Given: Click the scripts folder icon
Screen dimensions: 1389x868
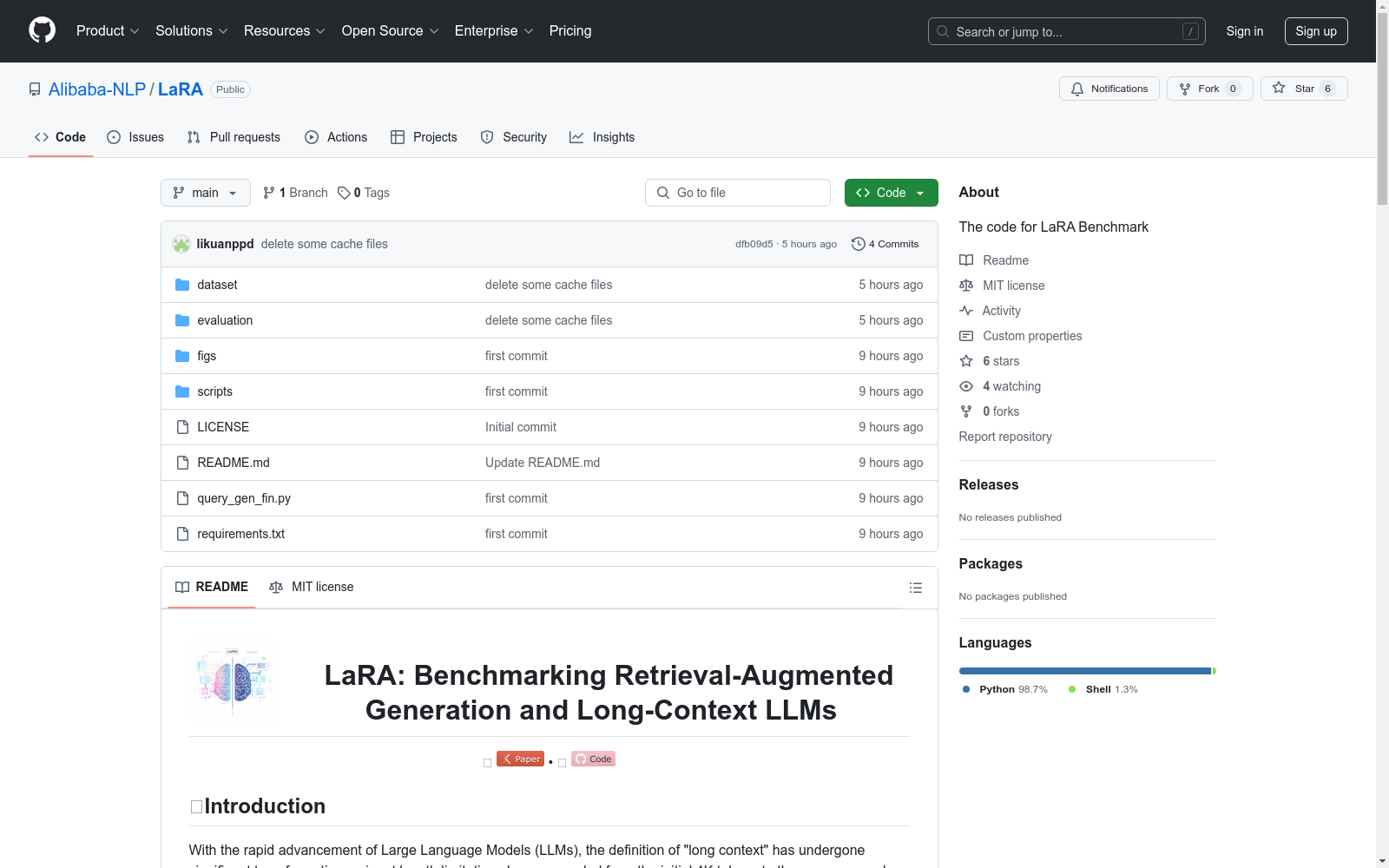Looking at the screenshot, I should pos(182,391).
